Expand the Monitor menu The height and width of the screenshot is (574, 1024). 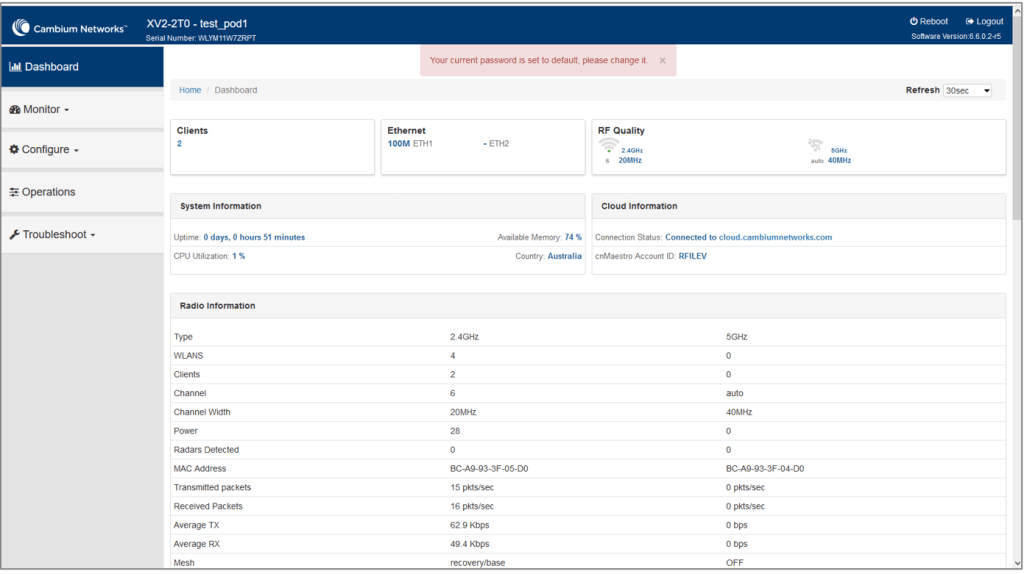40,109
